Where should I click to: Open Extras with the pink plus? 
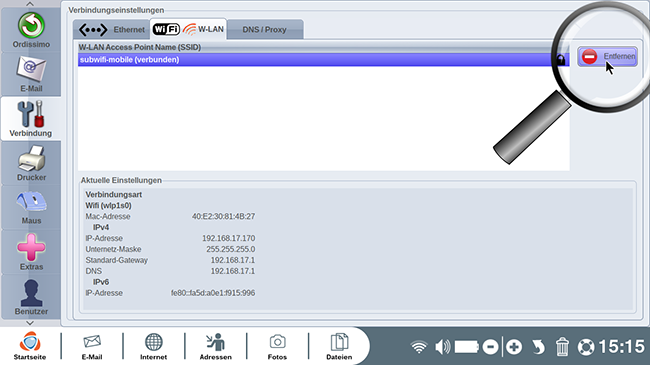(31, 252)
